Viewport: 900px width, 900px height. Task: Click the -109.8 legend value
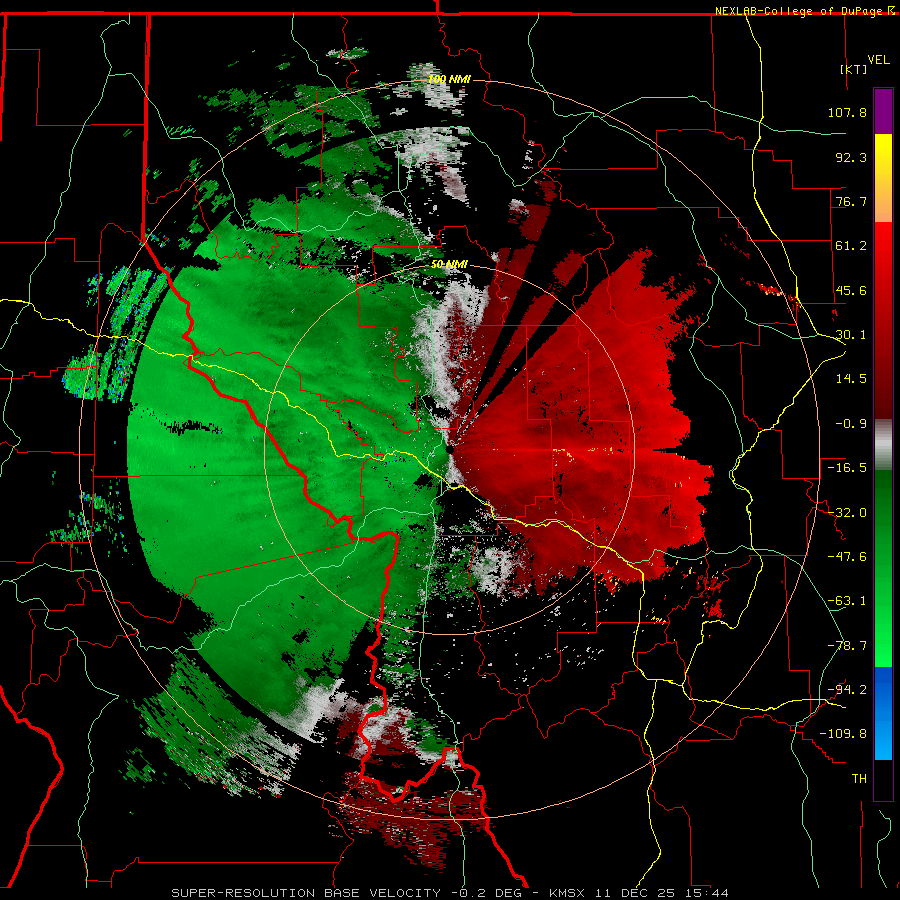[x=843, y=734]
